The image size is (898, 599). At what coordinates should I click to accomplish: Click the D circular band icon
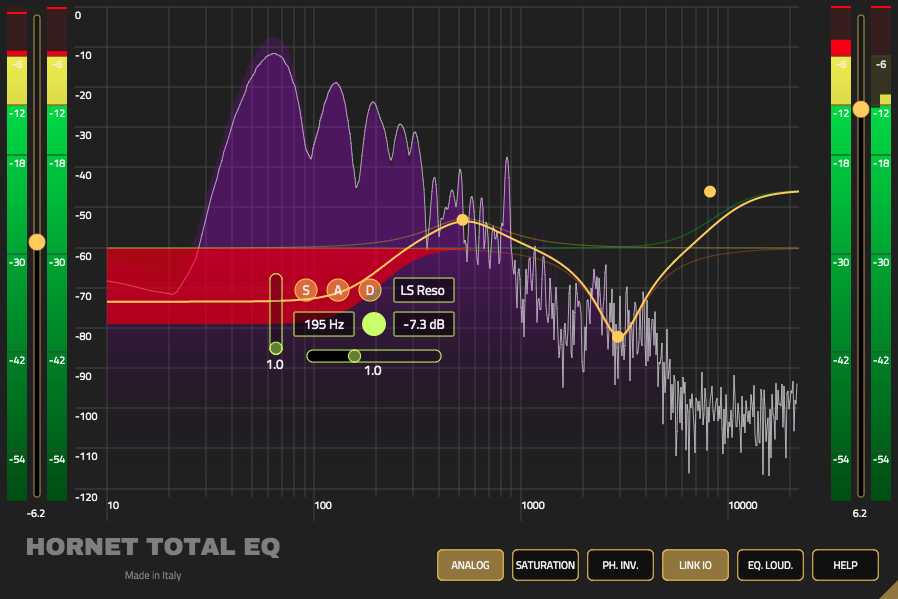pyautogui.click(x=370, y=290)
